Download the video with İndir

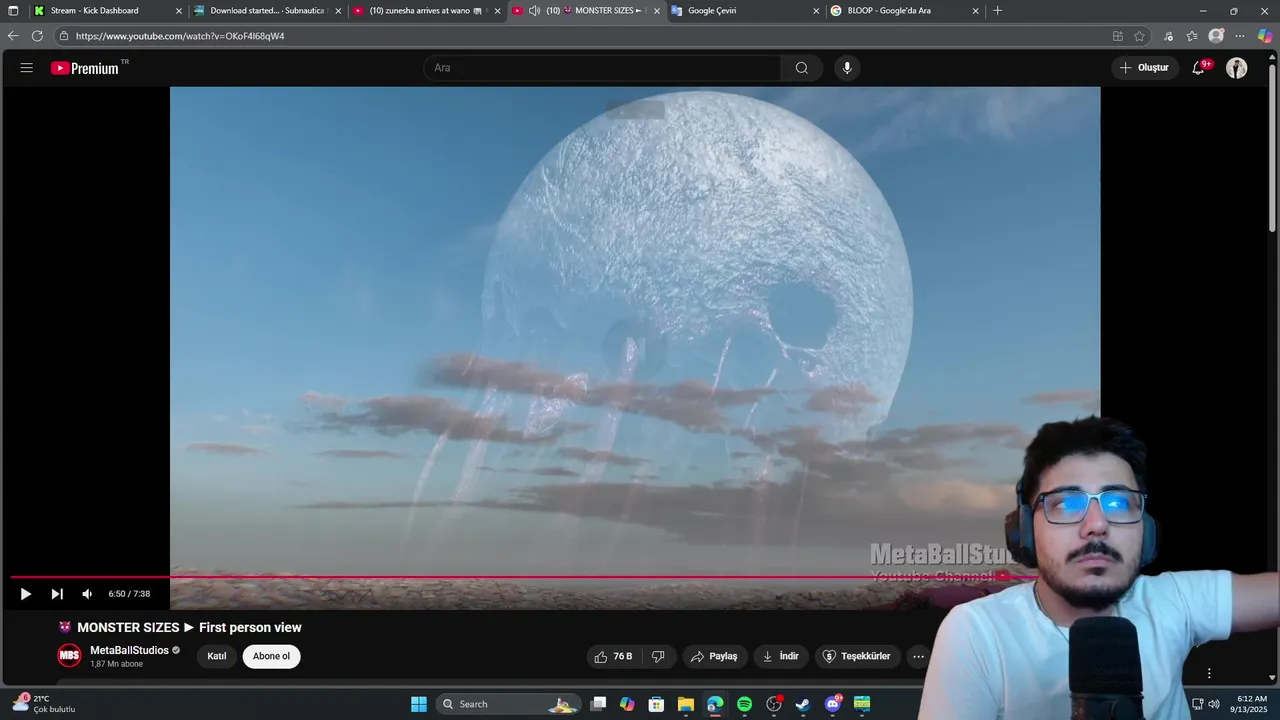coord(781,656)
